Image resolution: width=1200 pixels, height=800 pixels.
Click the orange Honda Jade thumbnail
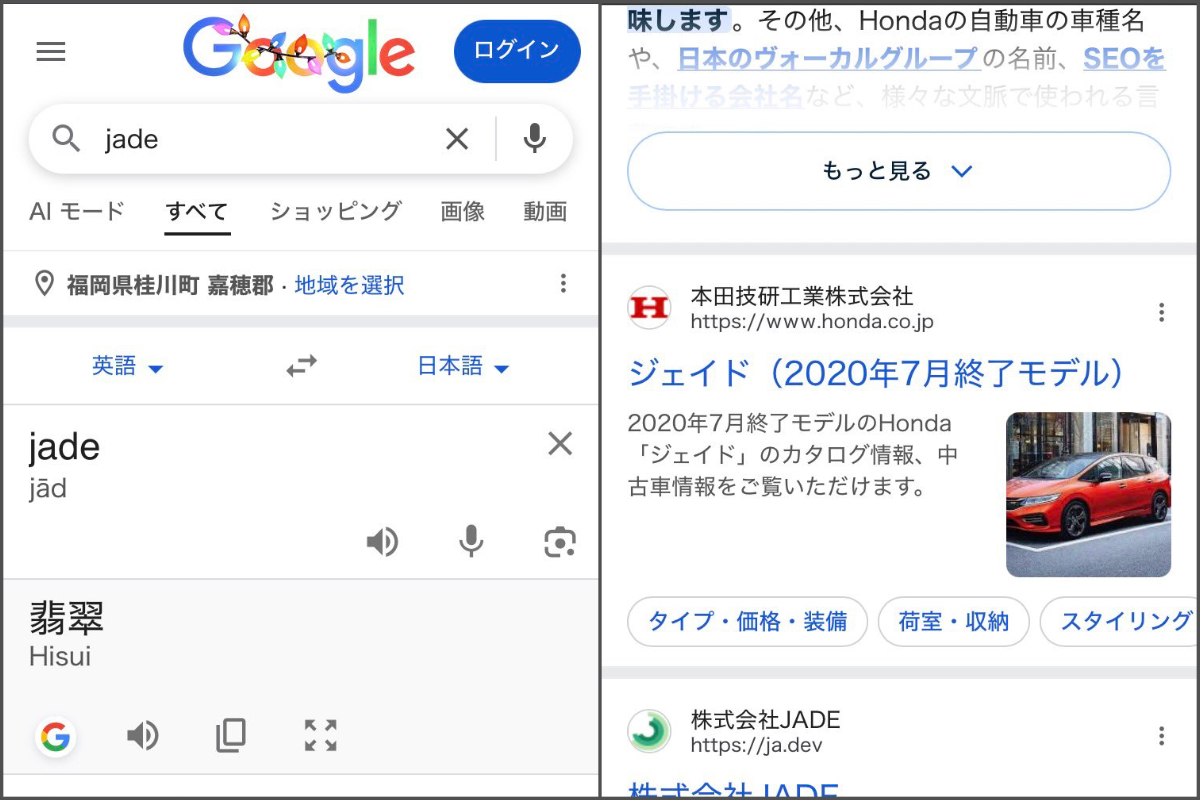coord(1088,494)
